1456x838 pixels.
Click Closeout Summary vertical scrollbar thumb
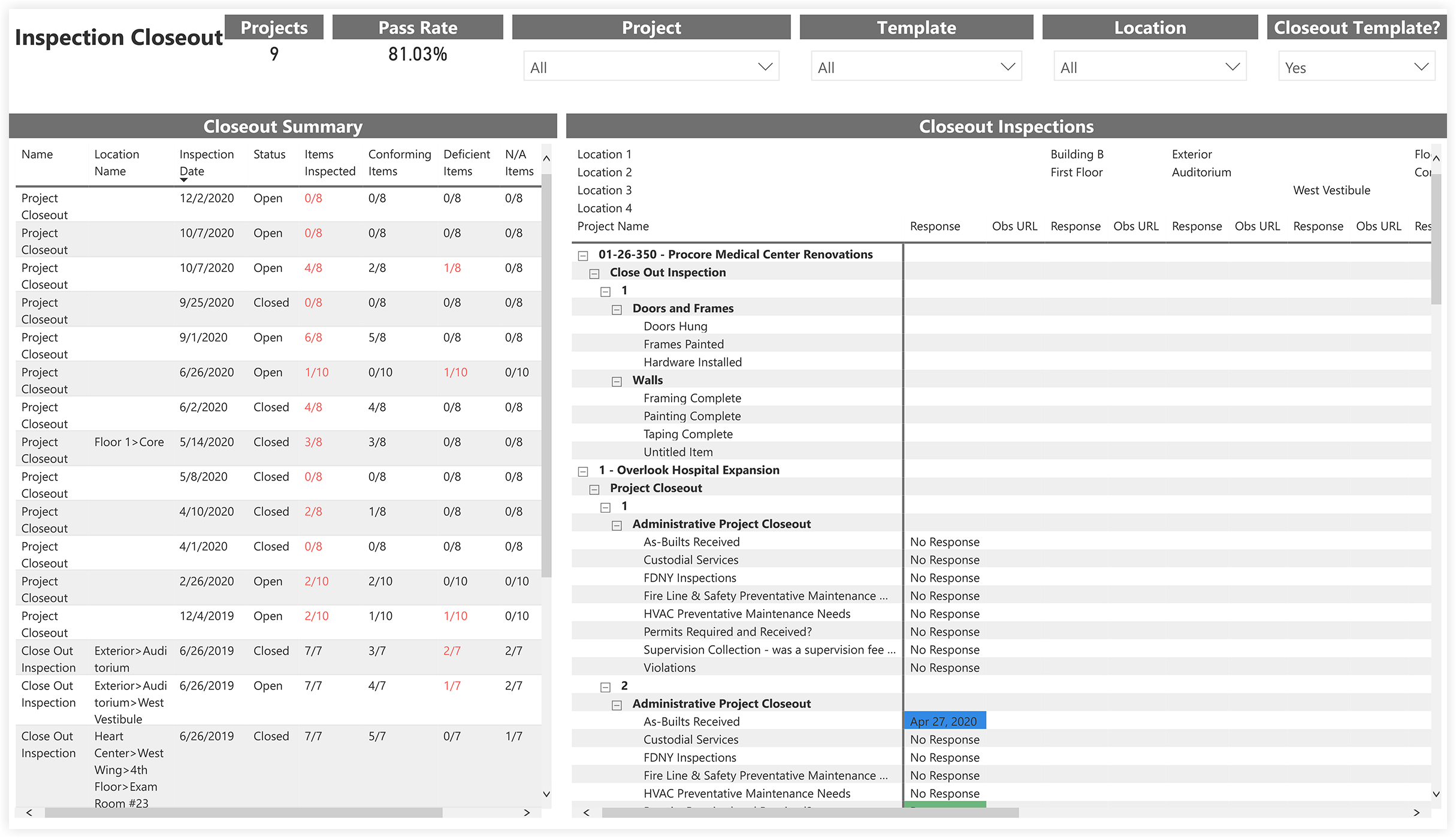point(546,375)
